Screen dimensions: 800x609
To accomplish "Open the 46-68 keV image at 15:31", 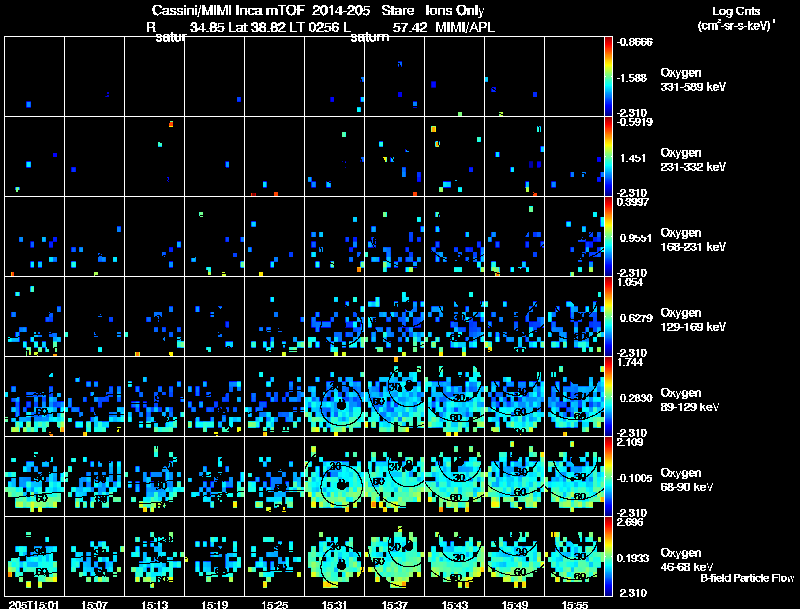I will pyautogui.click(x=335, y=556).
